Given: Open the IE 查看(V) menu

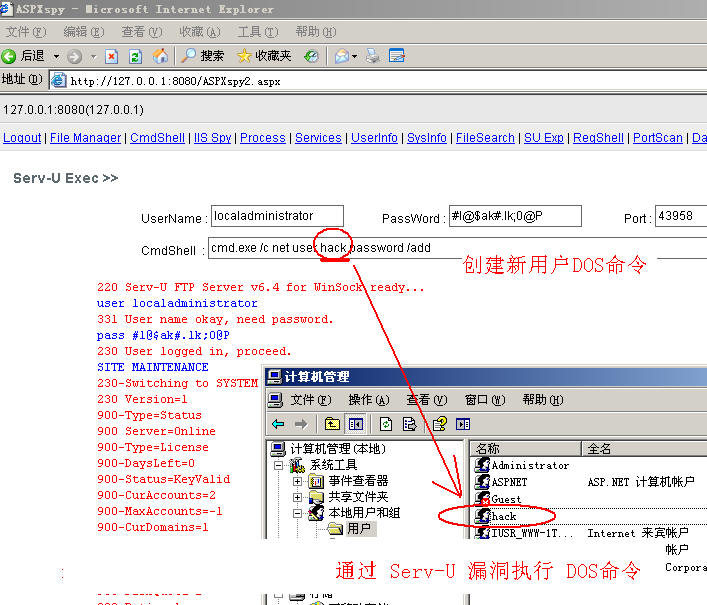Looking at the screenshot, I should pyautogui.click(x=142, y=32).
